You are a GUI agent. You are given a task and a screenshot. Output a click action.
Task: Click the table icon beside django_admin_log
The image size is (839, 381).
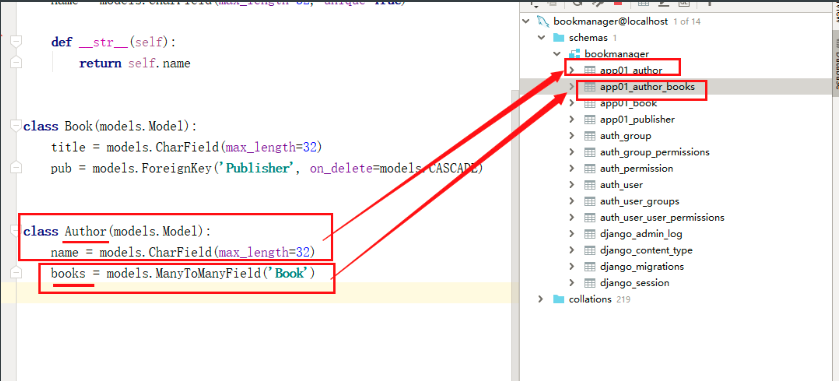pos(590,234)
